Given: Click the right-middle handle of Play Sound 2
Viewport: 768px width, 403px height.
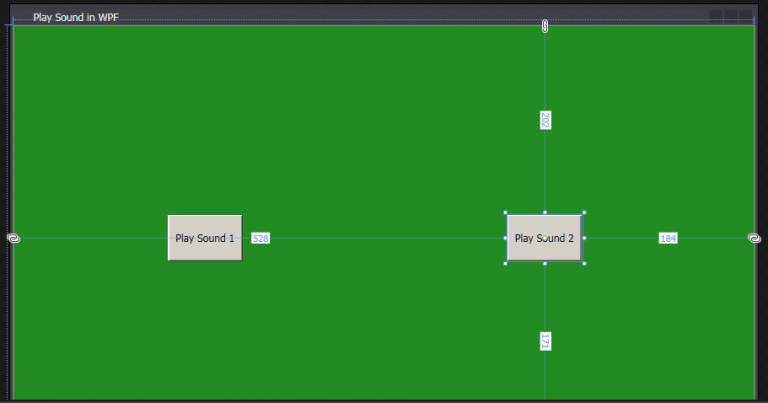Looking at the screenshot, I should click(584, 238).
